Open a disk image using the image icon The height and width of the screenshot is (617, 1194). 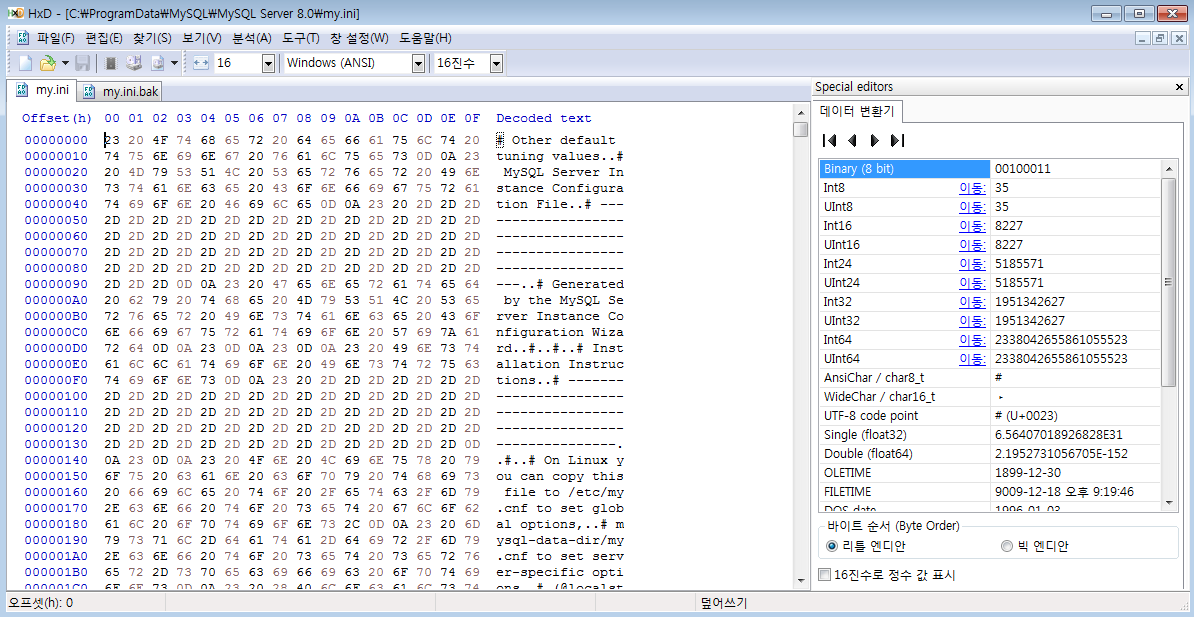[158, 63]
